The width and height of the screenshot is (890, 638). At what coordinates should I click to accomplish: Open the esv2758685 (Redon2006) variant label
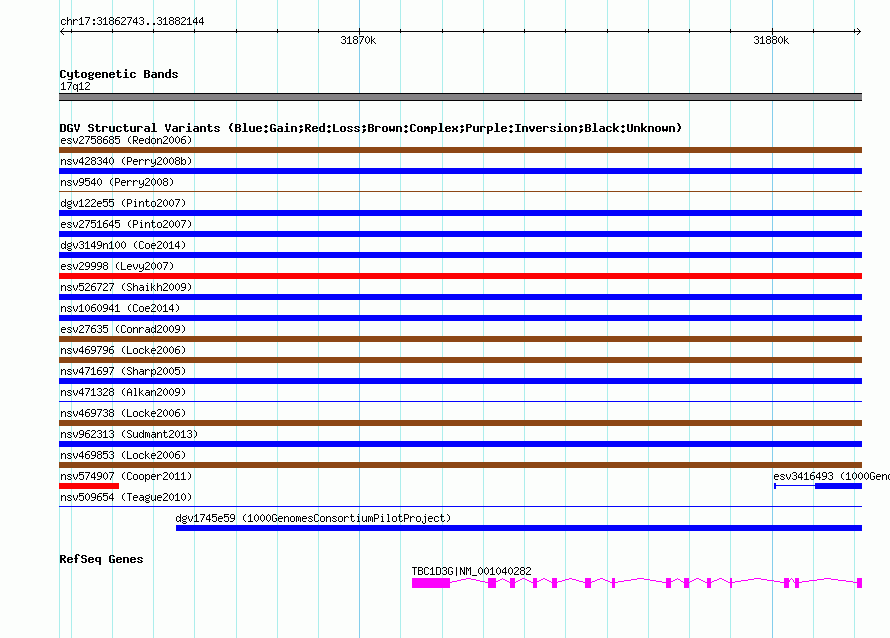click(126, 140)
